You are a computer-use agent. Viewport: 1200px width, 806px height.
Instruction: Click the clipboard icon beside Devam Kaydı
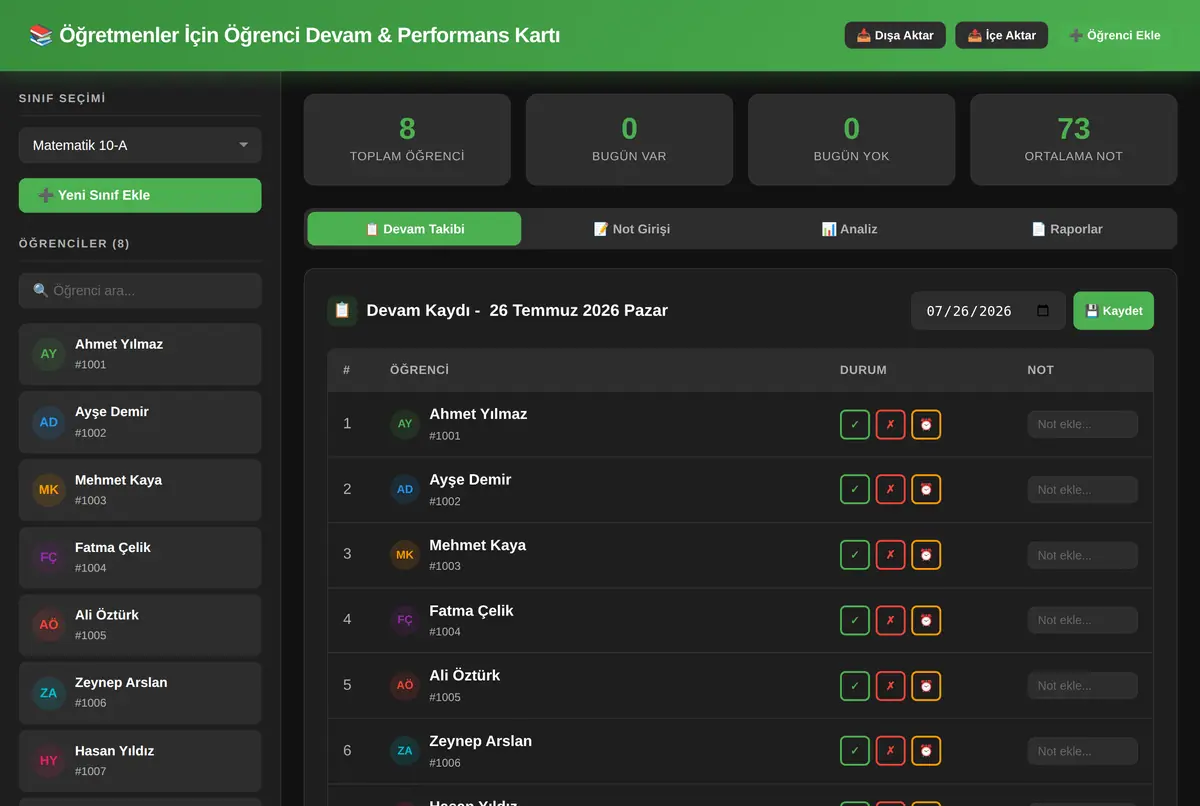pyautogui.click(x=342, y=310)
